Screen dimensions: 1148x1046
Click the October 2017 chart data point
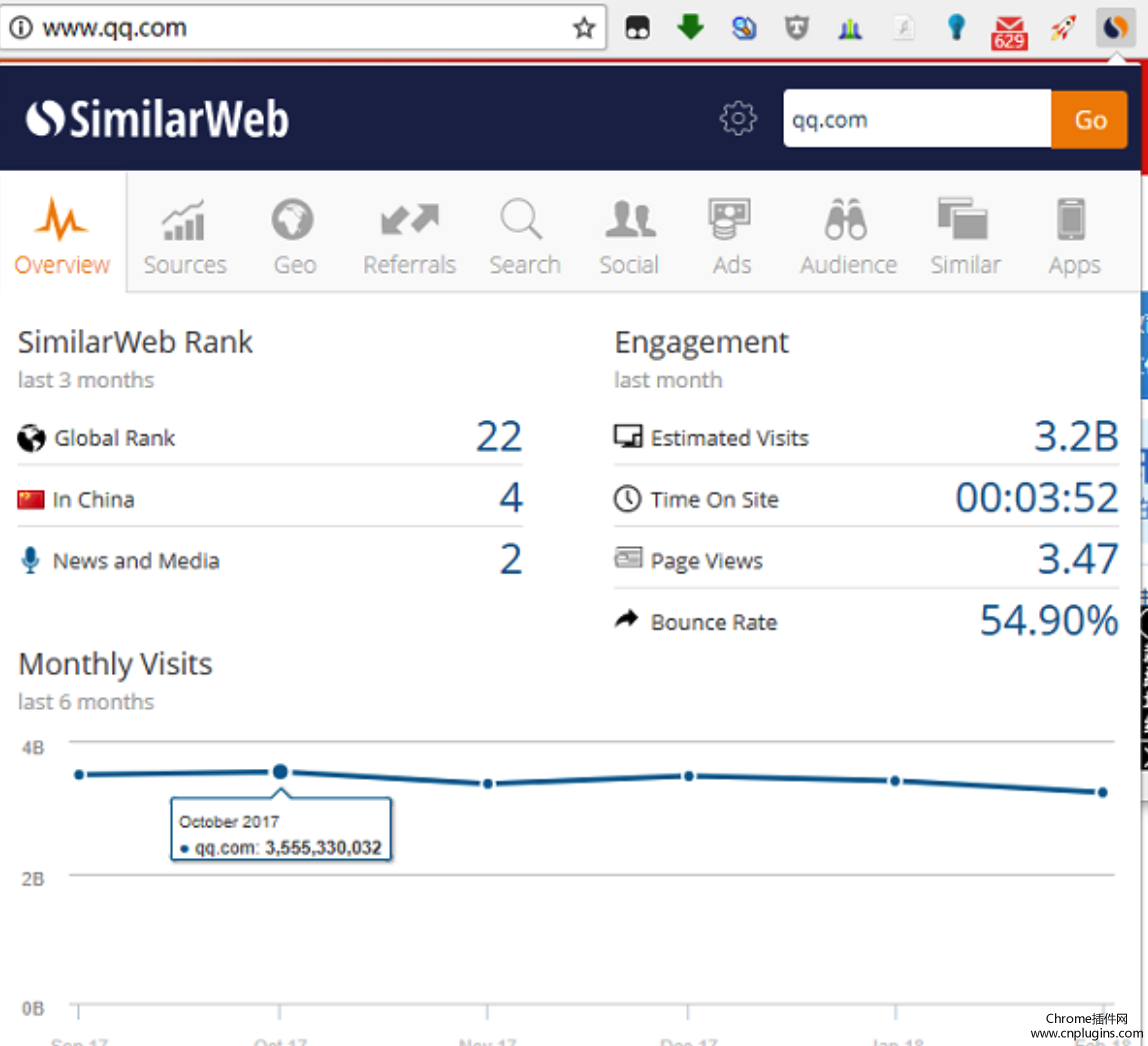coord(280,772)
